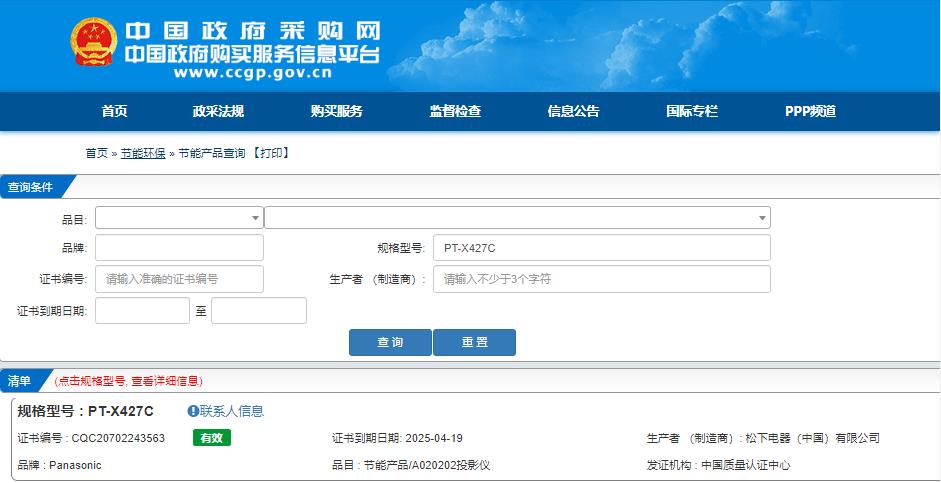Screen dimensions: 941x483
Task: Focus the 品牌 input field
Action: coord(179,248)
